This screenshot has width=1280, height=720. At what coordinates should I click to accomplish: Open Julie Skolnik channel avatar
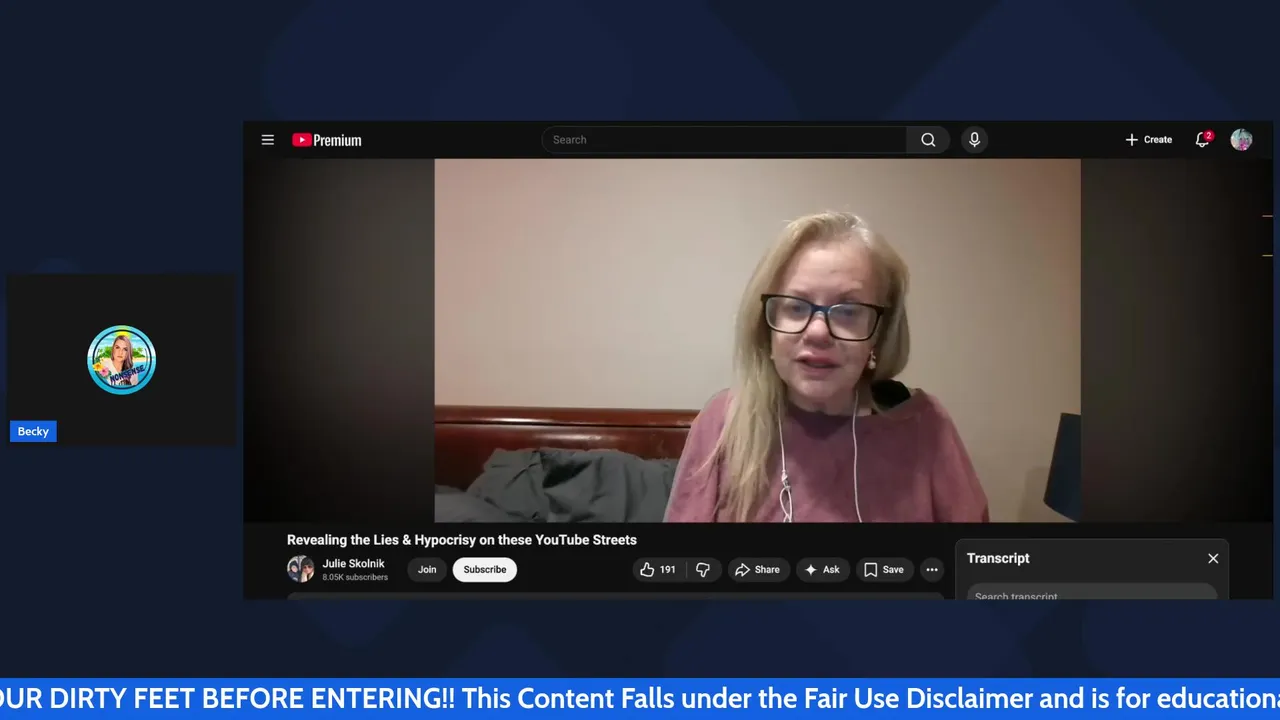coord(300,569)
